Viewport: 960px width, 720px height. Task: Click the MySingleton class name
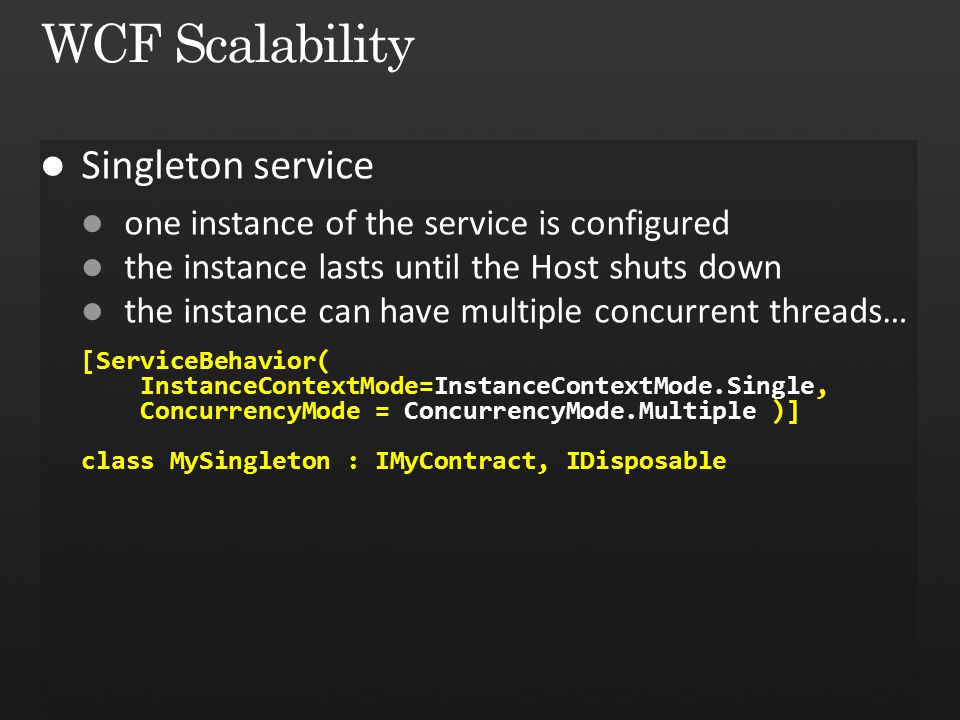click(250, 462)
